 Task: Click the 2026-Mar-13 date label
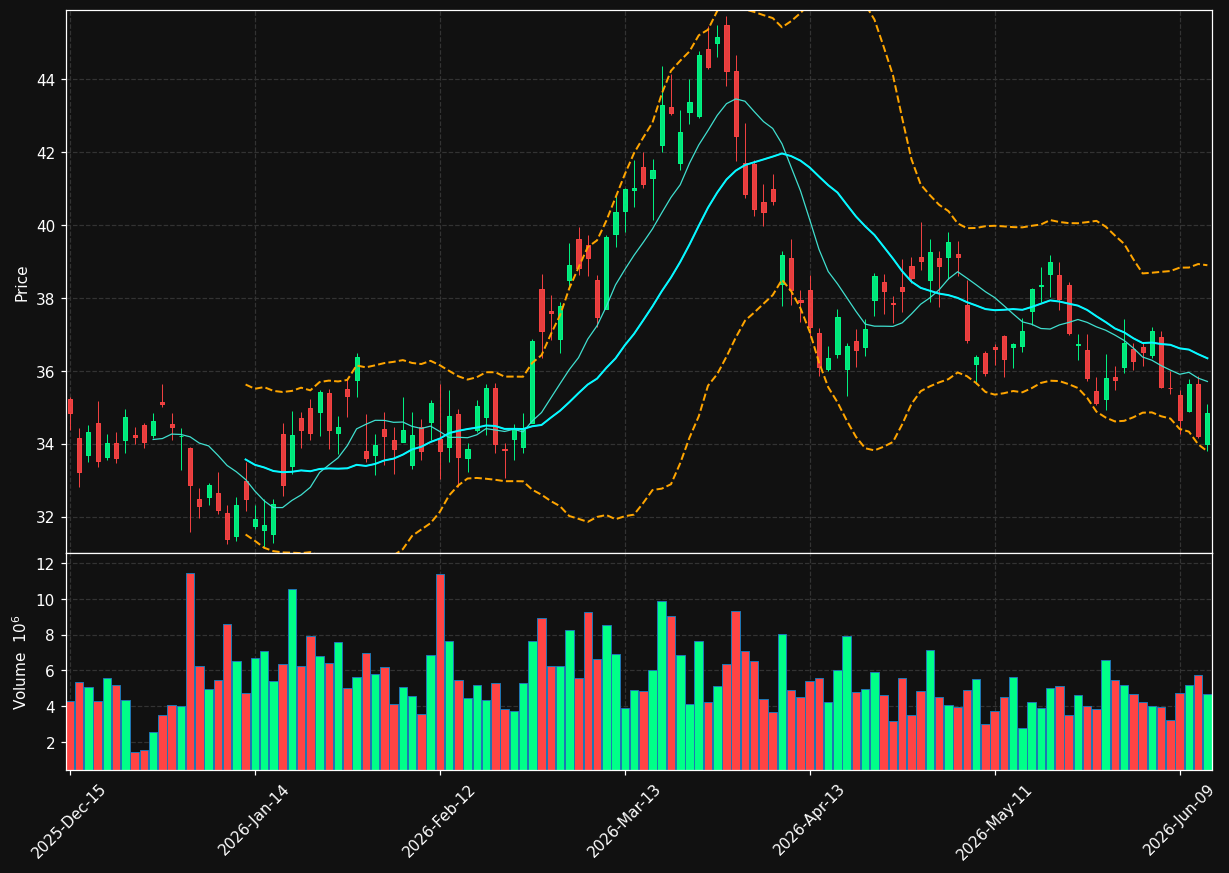(x=623, y=821)
